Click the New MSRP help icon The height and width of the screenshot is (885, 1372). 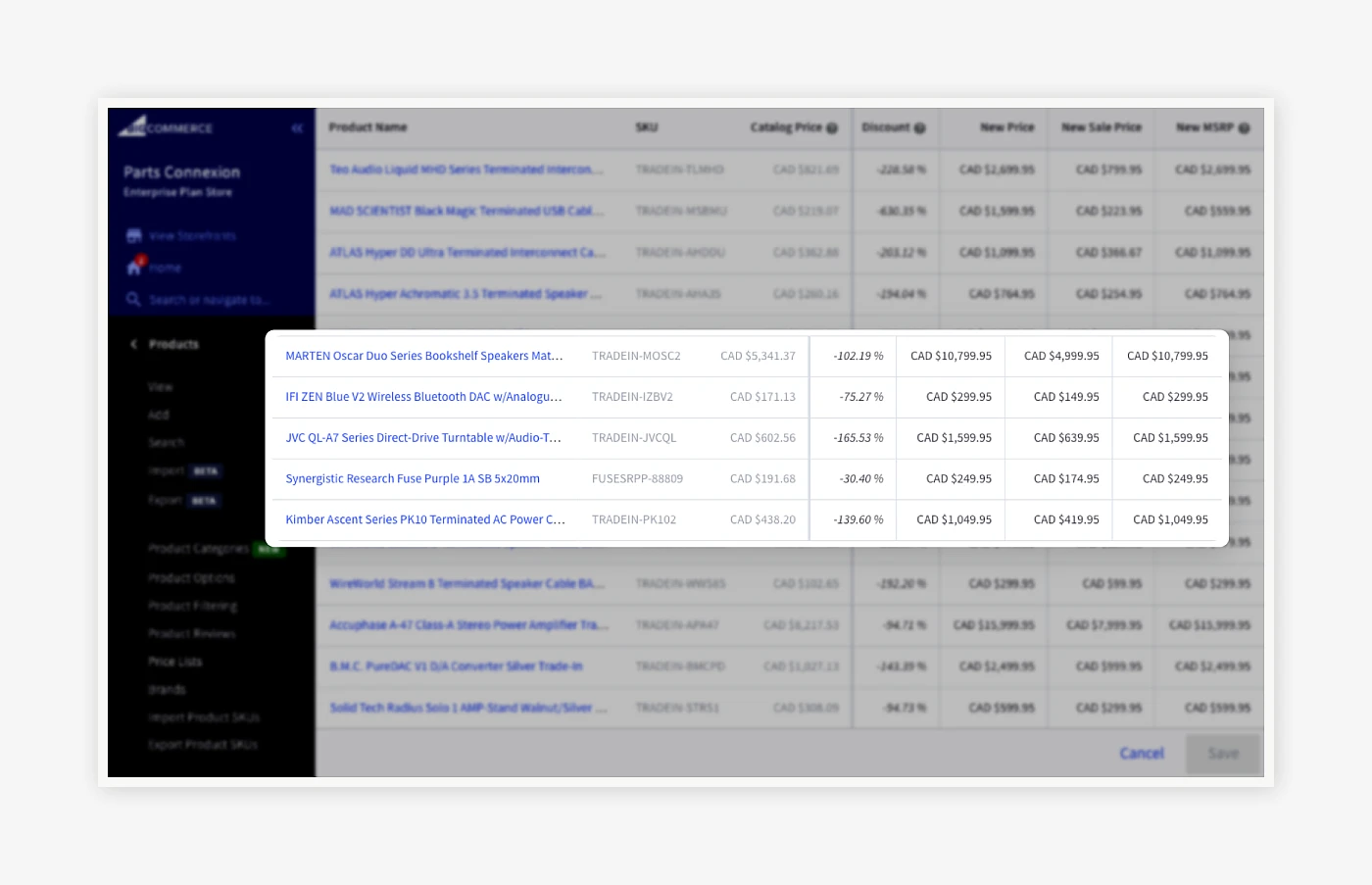(x=1244, y=127)
